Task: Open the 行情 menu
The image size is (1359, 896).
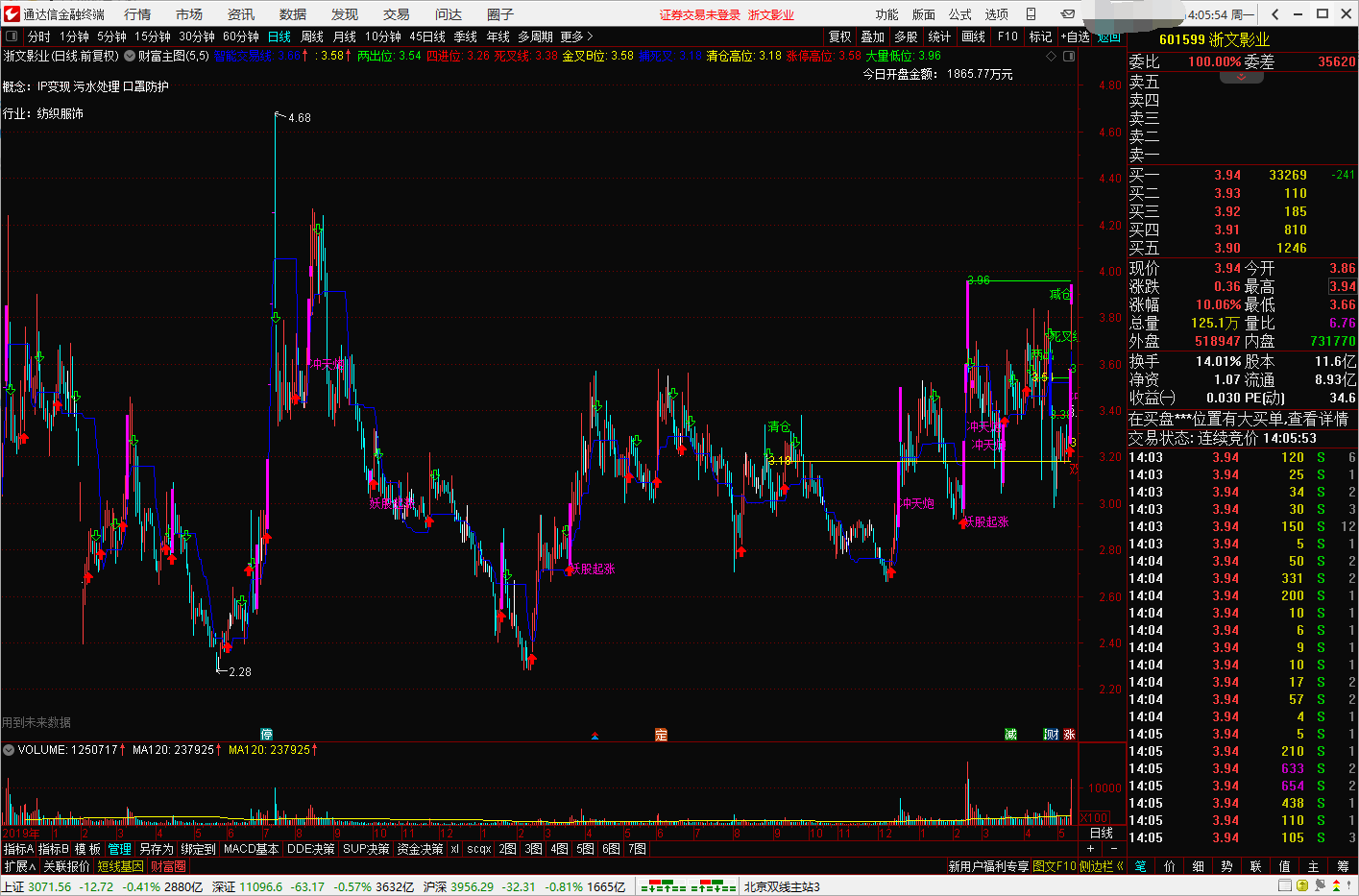Action: [x=137, y=14]
